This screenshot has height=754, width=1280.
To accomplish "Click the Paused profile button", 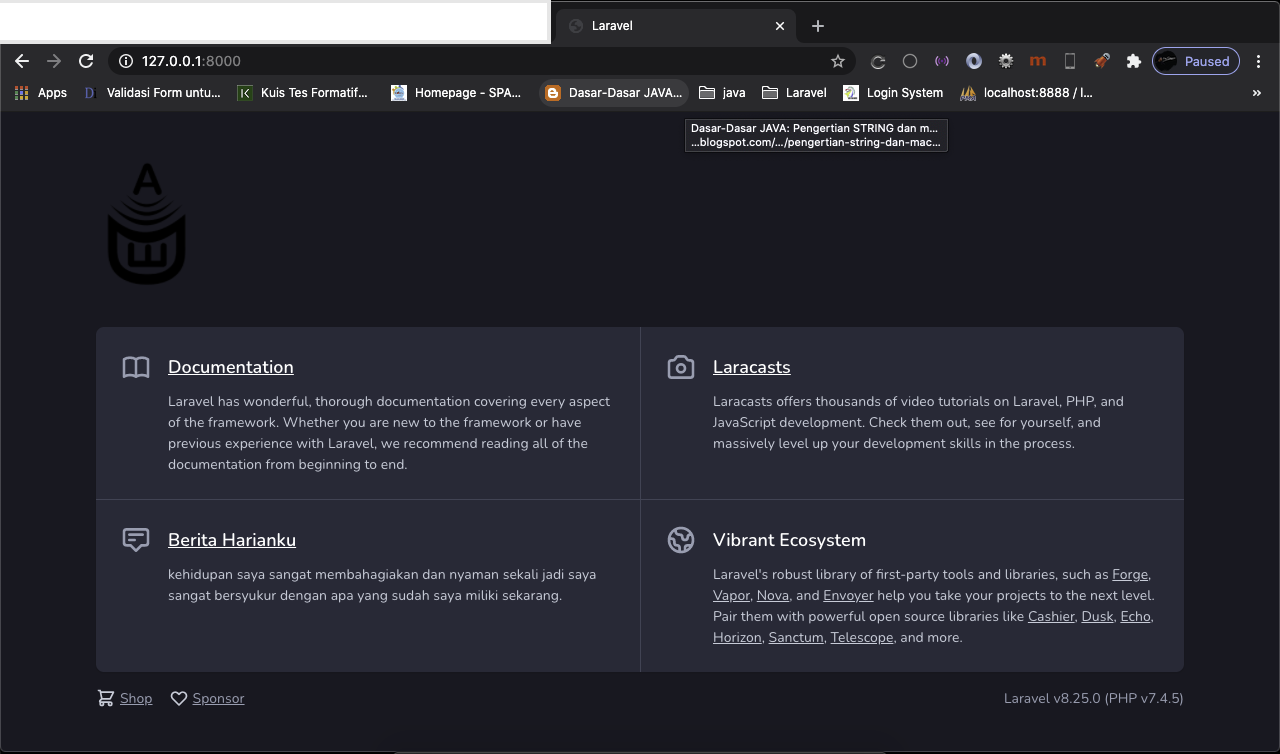I will point(1196,61).
